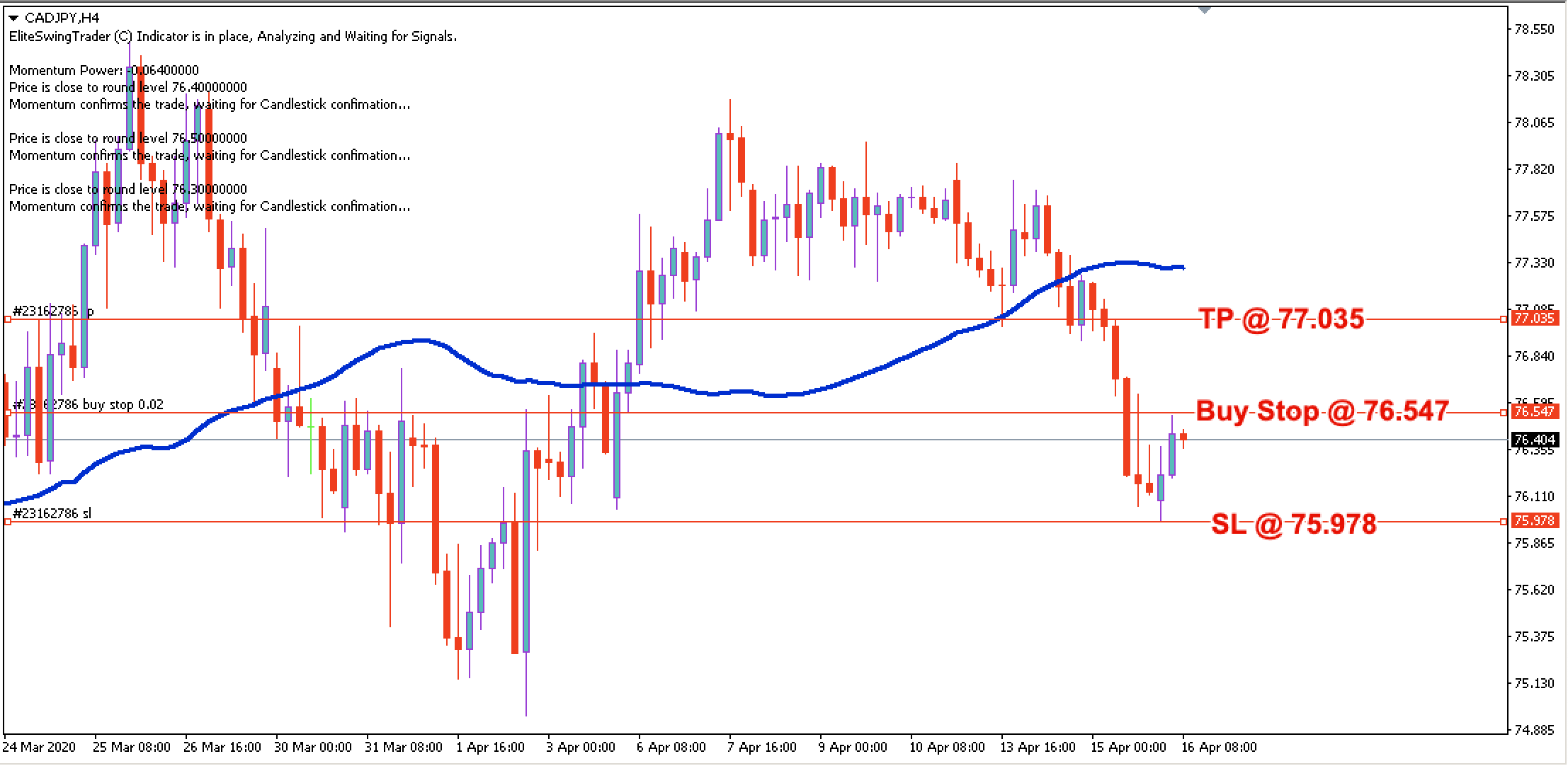The height and width of the screenshot is (766, 1568).
Task: Click the blue moving average line end
Action: [1182, 267]
